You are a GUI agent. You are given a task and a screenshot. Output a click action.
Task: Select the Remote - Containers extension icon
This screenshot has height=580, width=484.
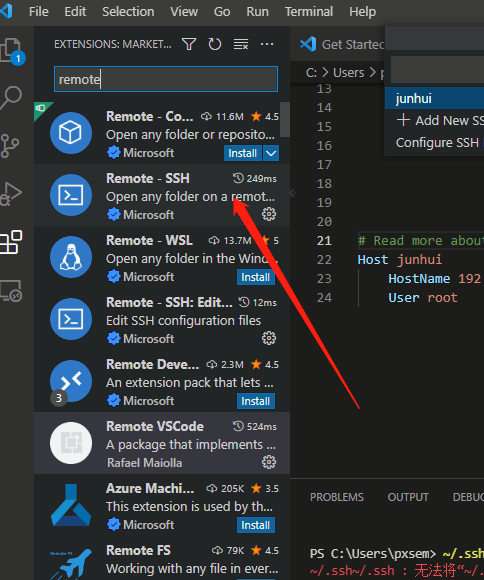point(71,133)
